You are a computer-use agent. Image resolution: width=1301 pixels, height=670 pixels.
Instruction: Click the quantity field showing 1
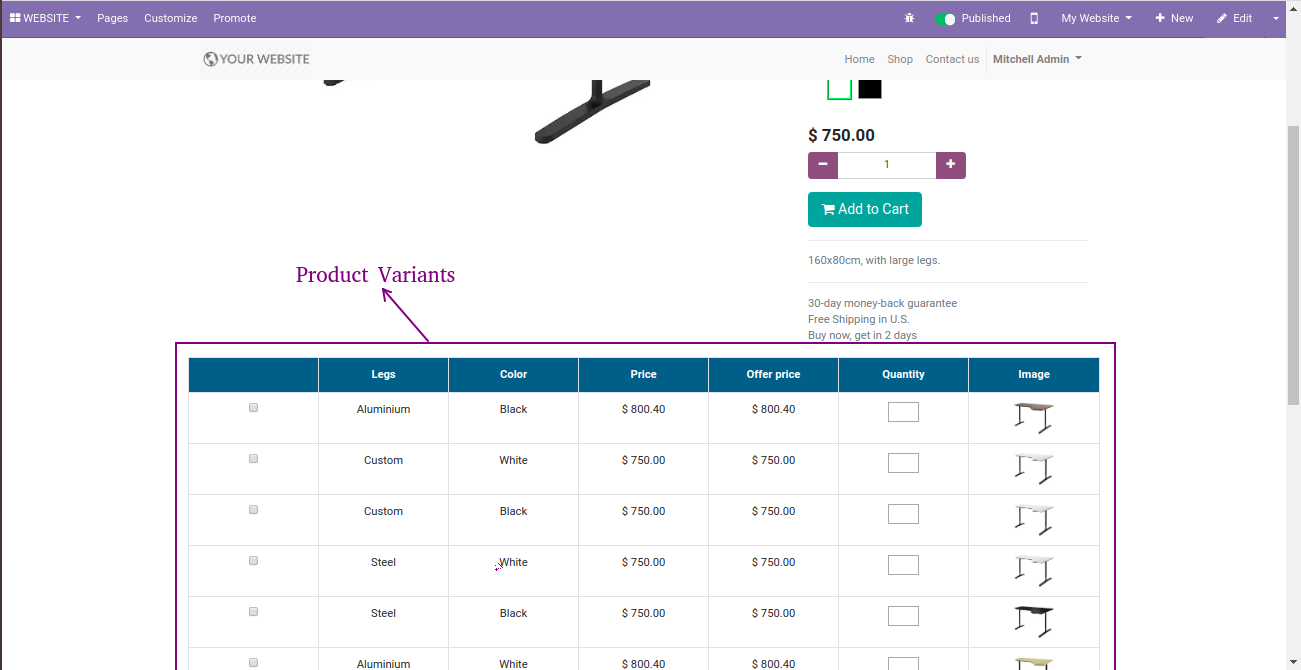tap(887, 165)
